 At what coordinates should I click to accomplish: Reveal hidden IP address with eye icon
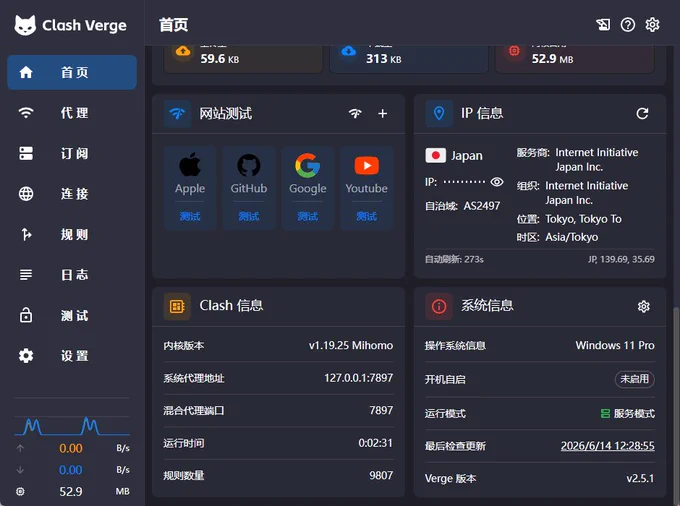pos(497,182)
